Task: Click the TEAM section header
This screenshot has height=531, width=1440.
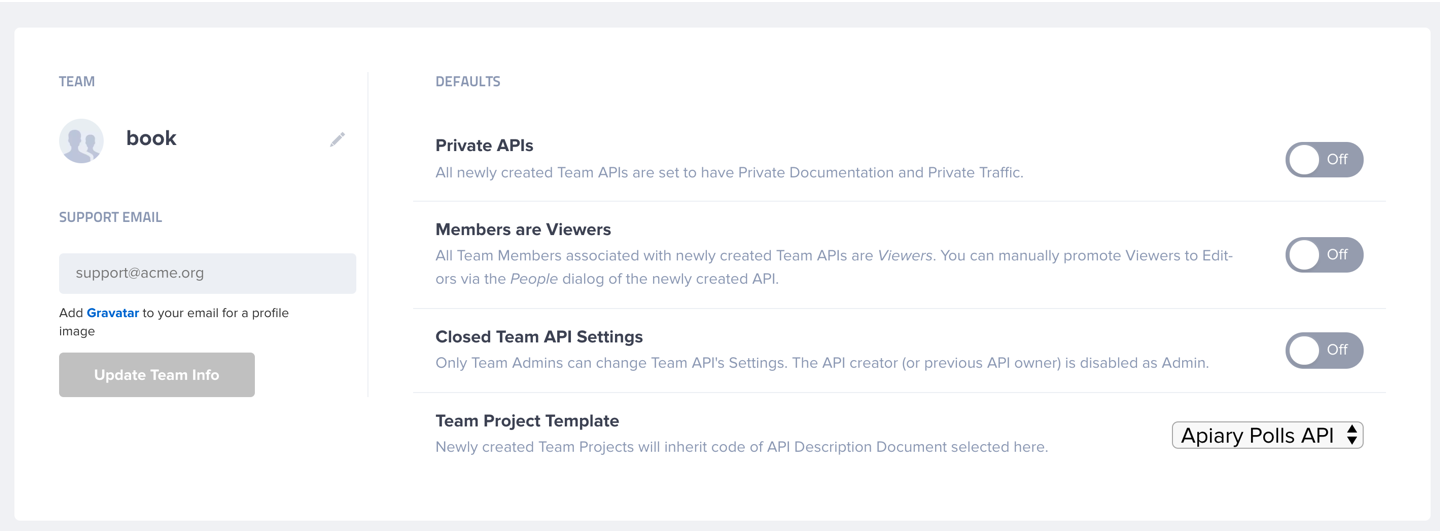Action: pos(77,82)
